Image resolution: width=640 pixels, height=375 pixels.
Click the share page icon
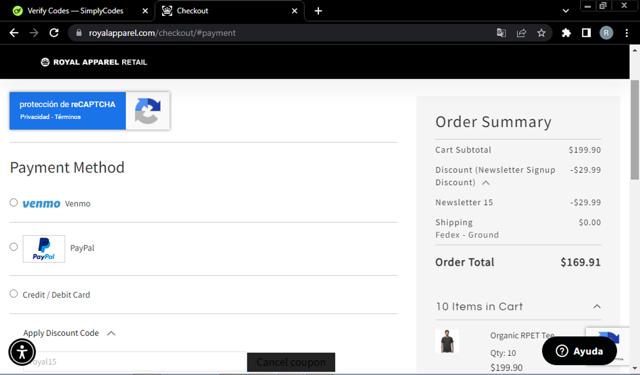[521, 33]
